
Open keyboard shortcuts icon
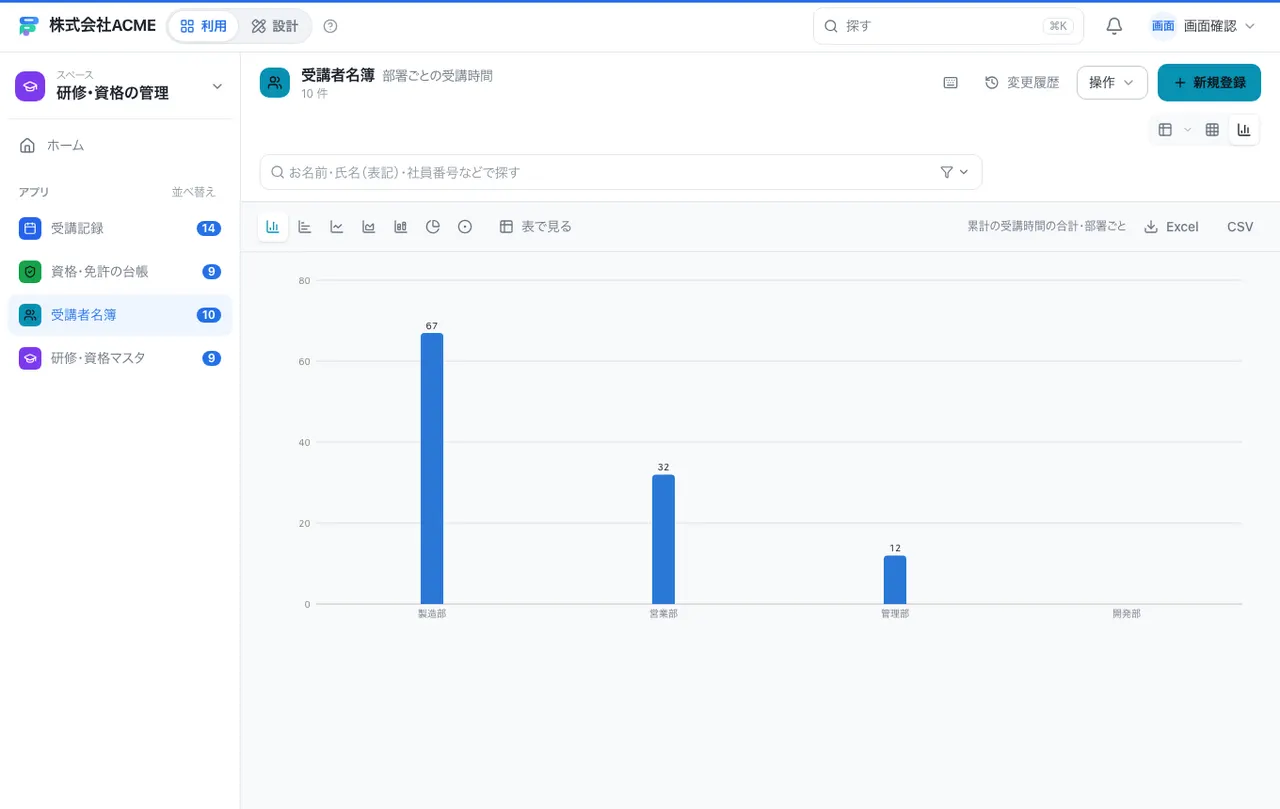pyautogui.click(x=951, y=83)
